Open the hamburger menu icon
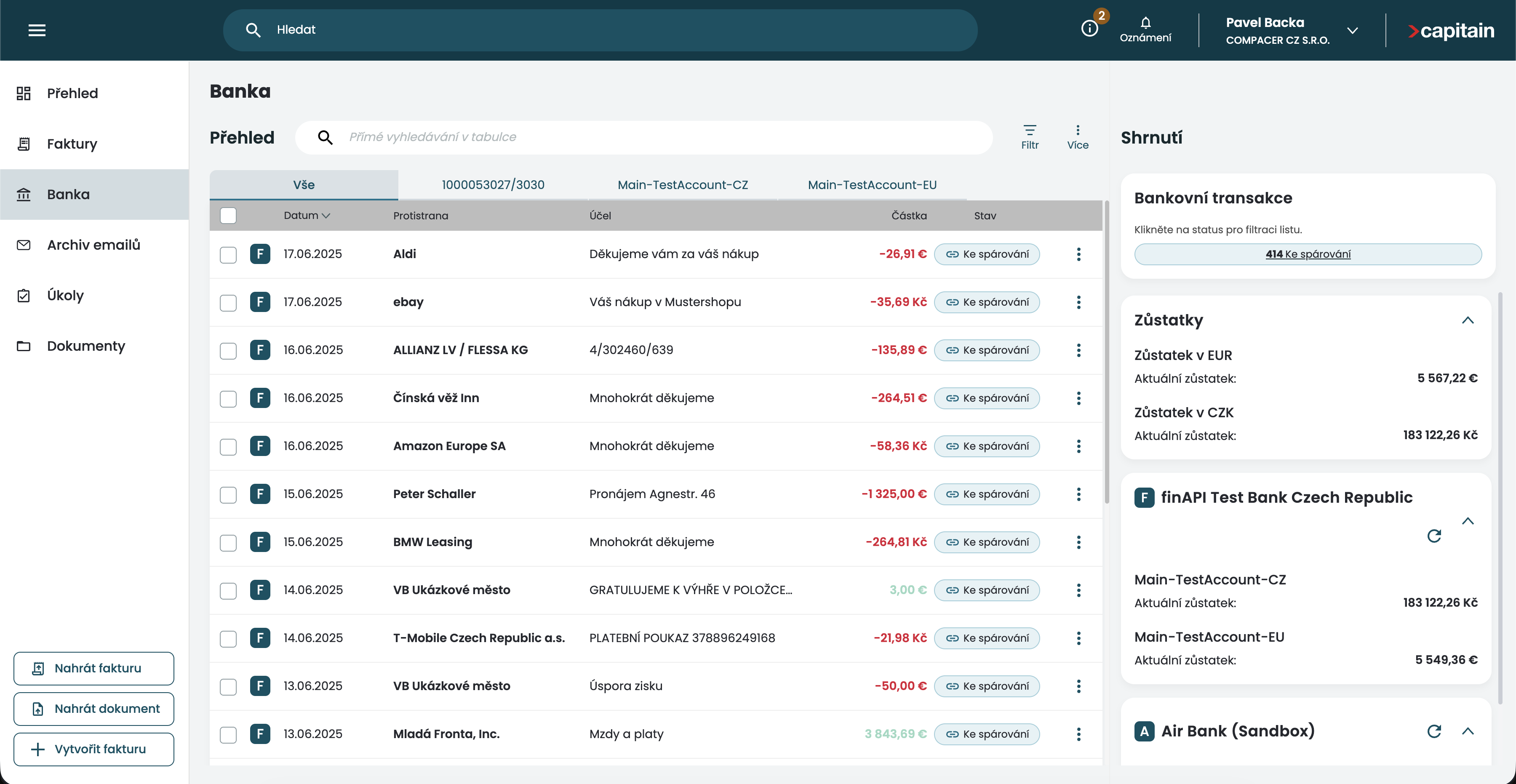This screenshot has height=784, width=1516. tap(37, 30)
